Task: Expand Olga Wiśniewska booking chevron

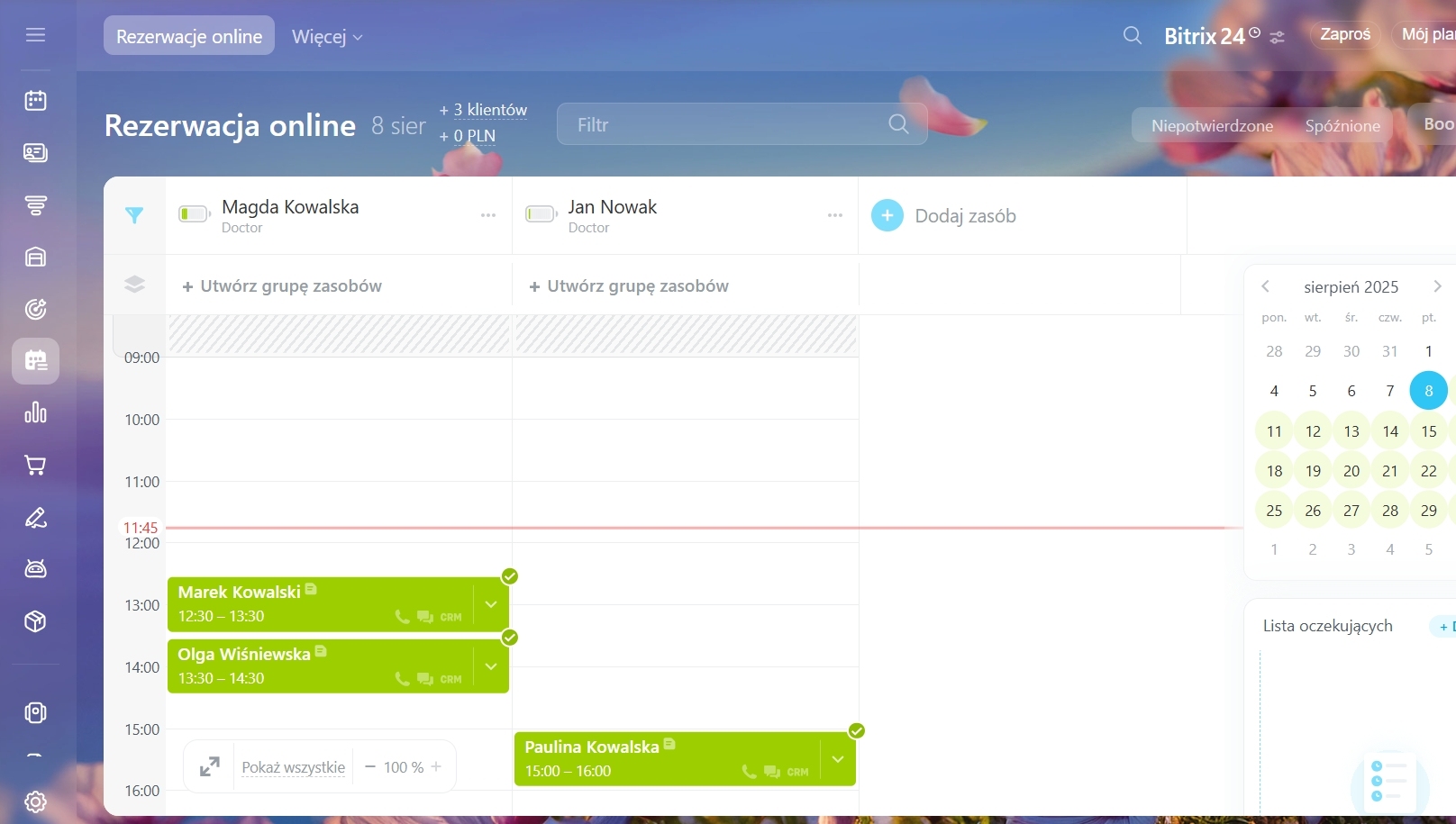Action: 491,666
